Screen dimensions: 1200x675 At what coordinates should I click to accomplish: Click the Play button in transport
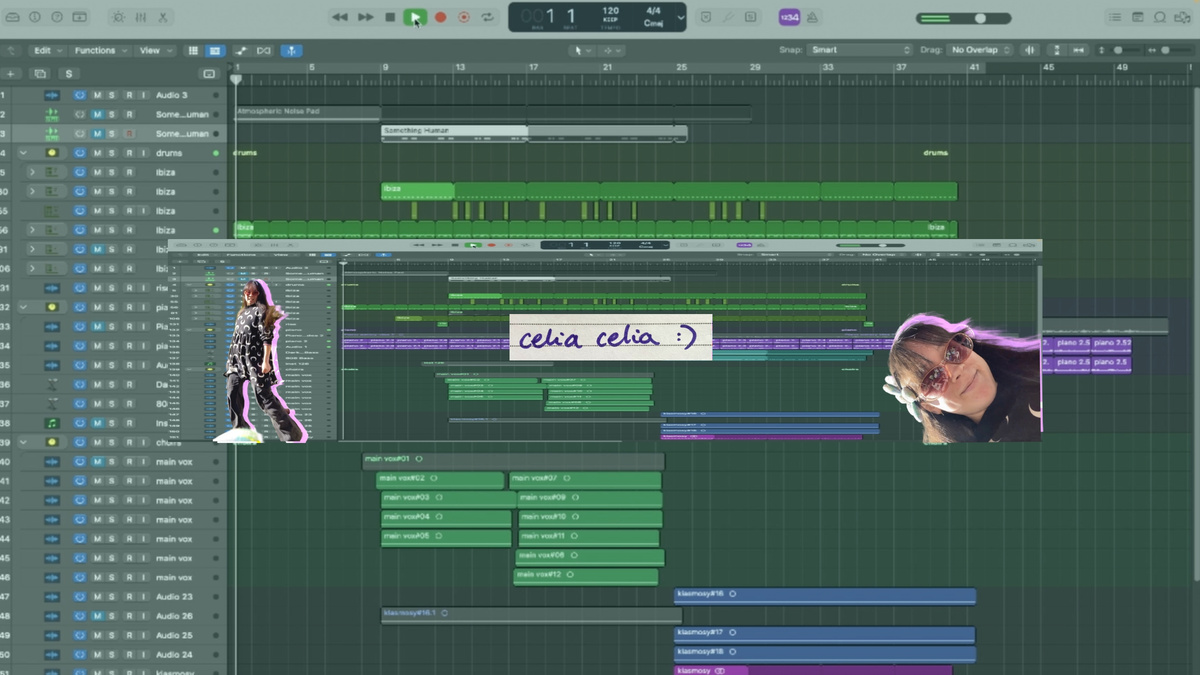pos(414,17)
